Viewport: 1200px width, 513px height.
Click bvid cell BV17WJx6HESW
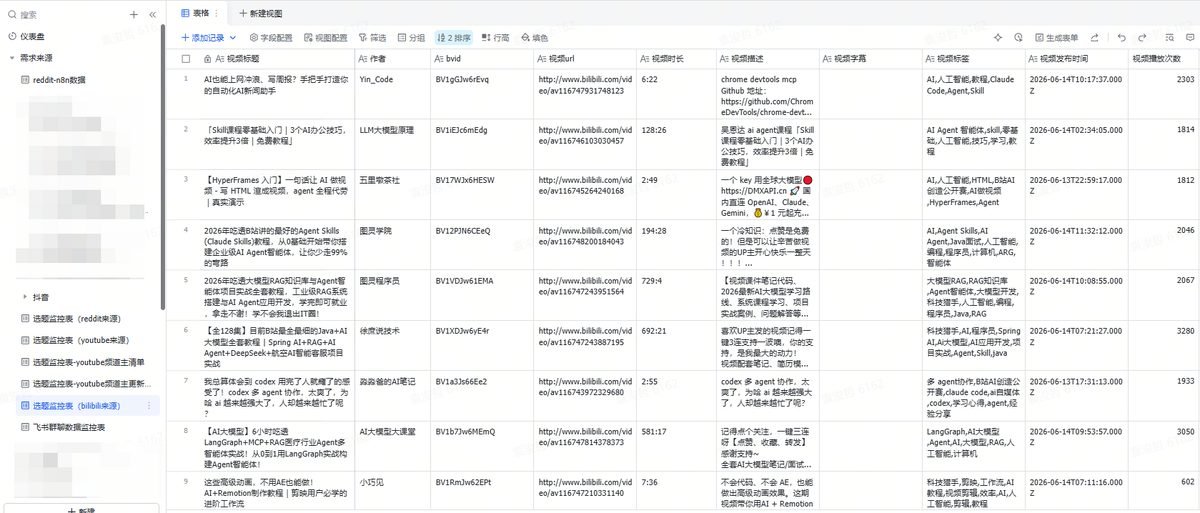(x=482, y=195)
